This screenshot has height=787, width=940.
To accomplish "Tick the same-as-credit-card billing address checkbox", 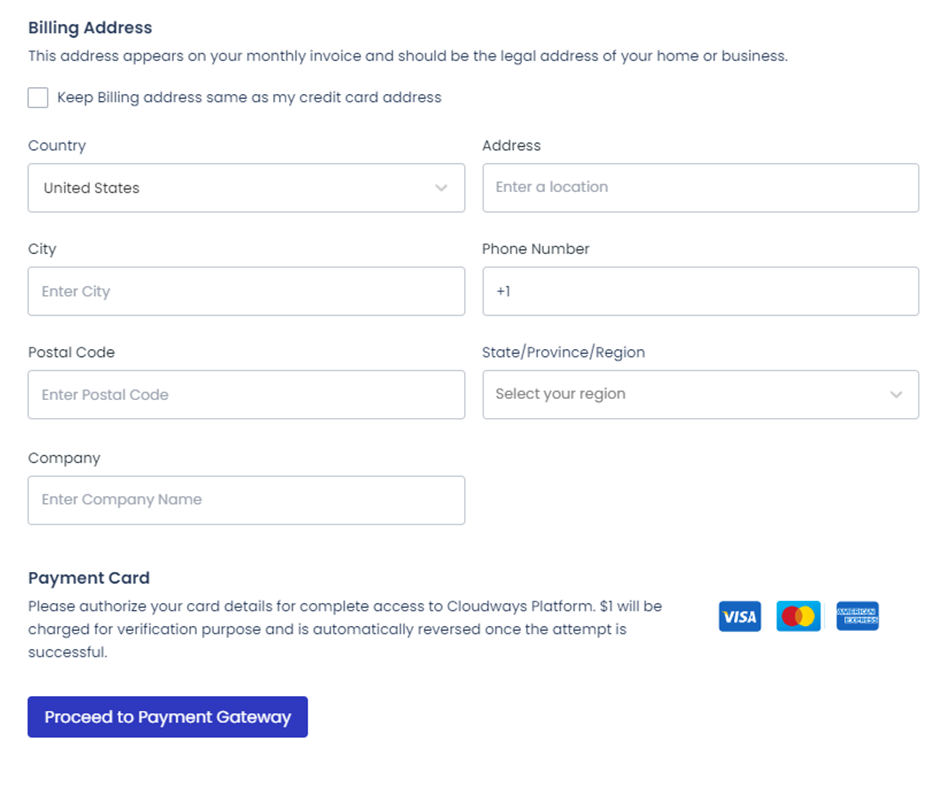I will tap(38, 97).
